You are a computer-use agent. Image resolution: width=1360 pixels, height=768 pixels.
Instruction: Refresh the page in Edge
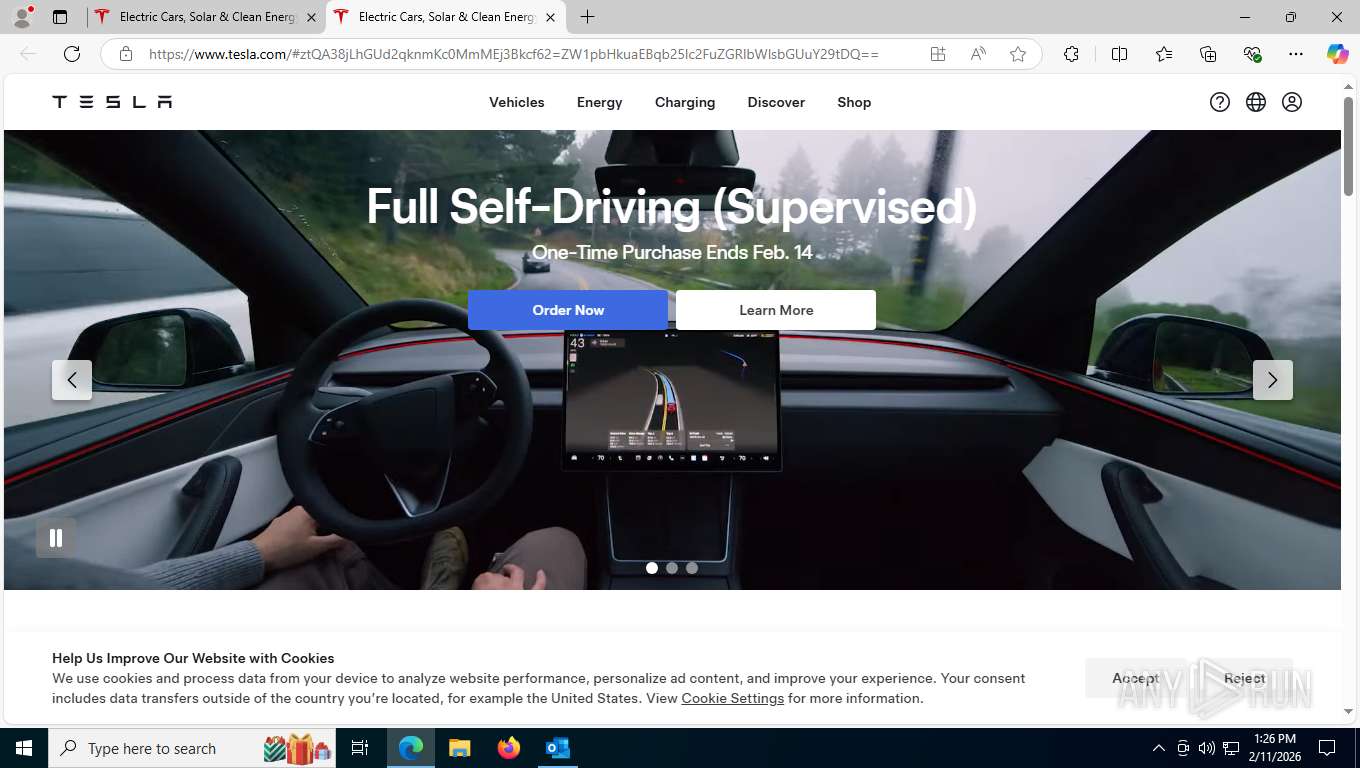pyautogui.click(x=72, y=54)
